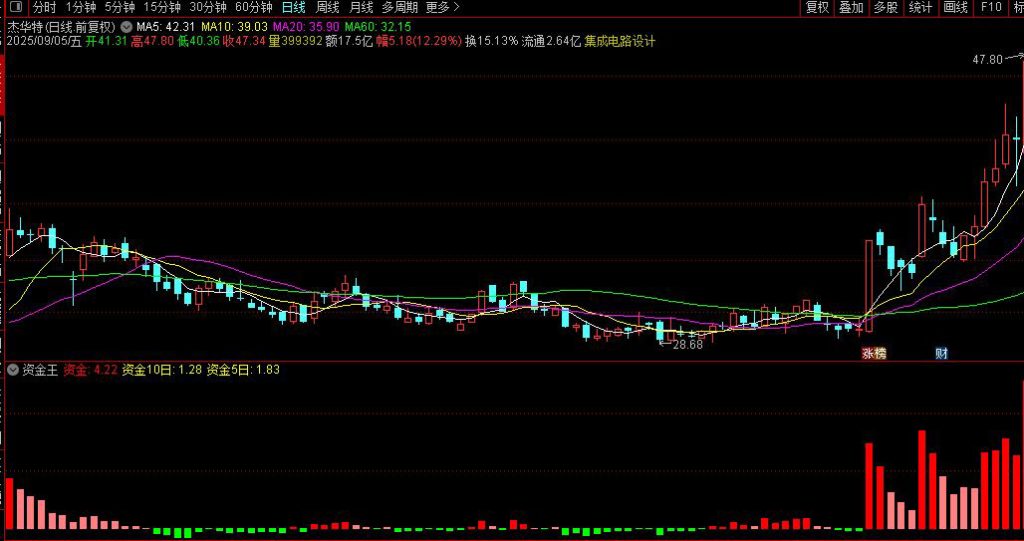The height and width of the screenshot is (541, 1024).
Task: Select the 周线 weekly chart tab
Action: pyautogui.click(x=327, y=7)
